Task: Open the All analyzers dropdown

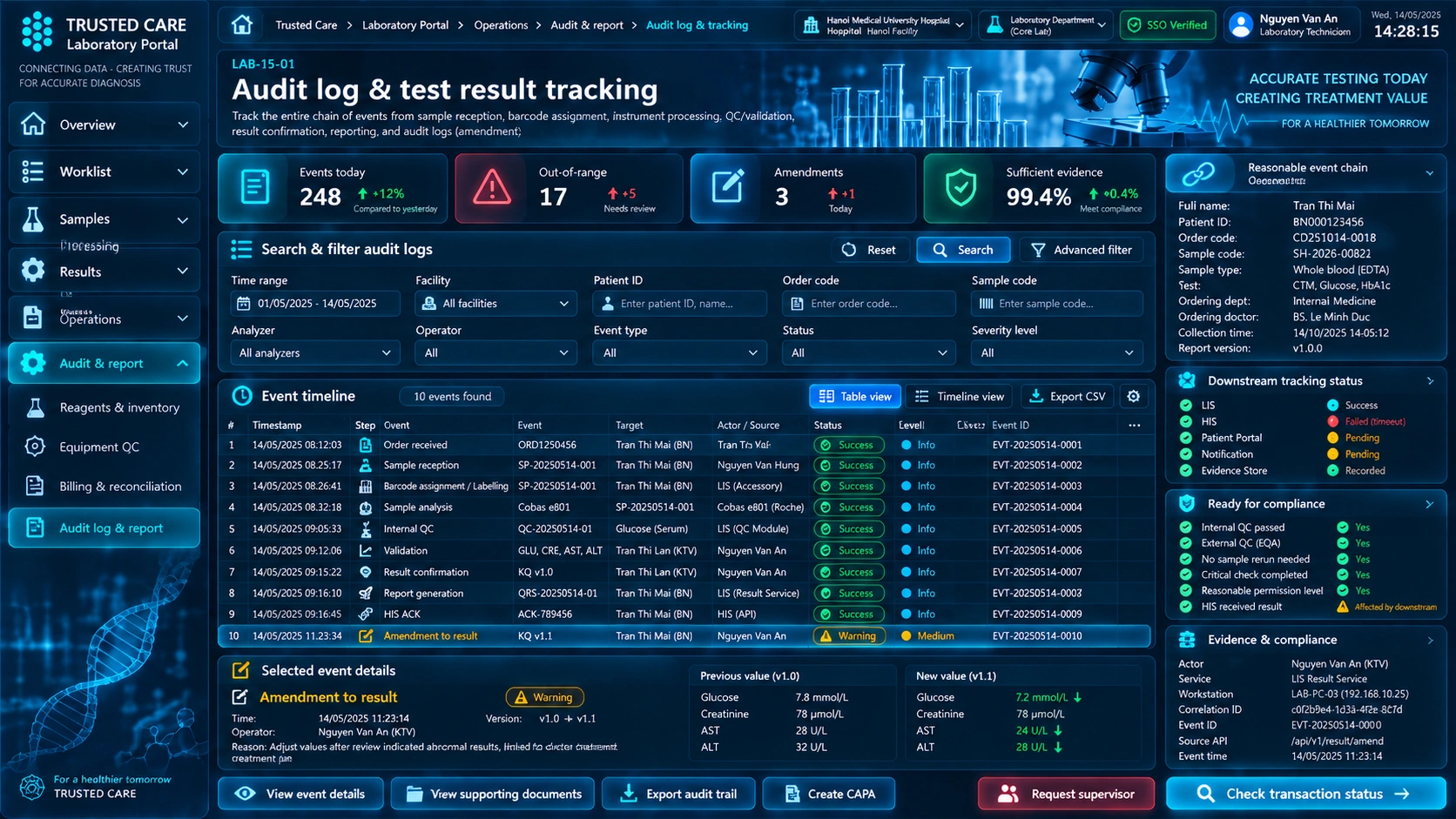Action: pos(315,352)
